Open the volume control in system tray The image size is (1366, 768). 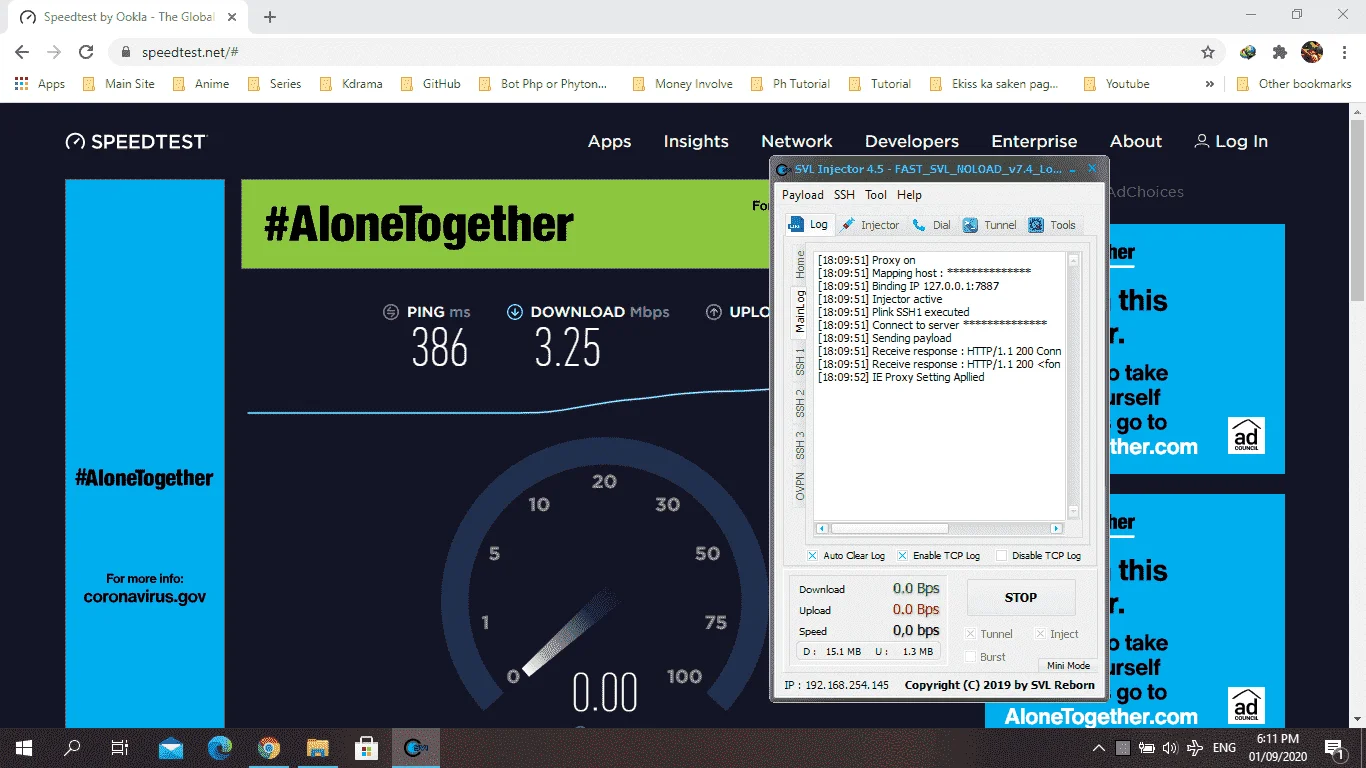pyautogui.click(x=1171, y=748)
